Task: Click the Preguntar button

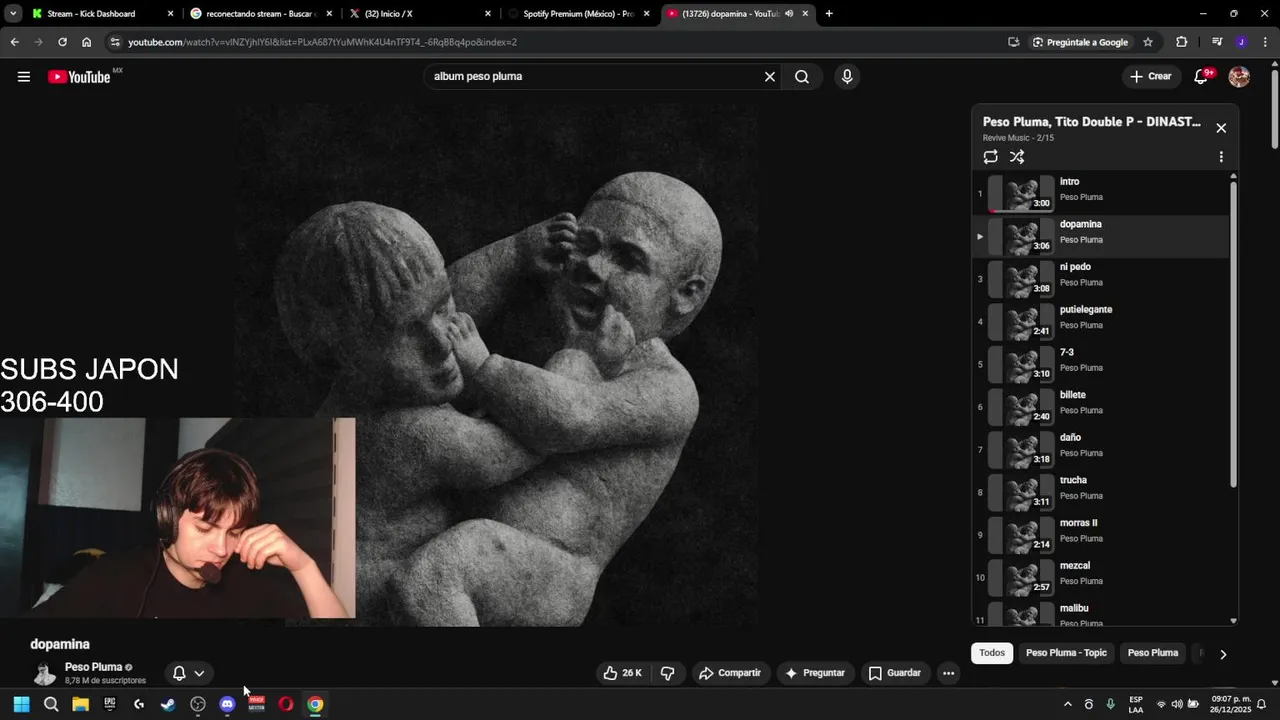Action: click(815, 673)
